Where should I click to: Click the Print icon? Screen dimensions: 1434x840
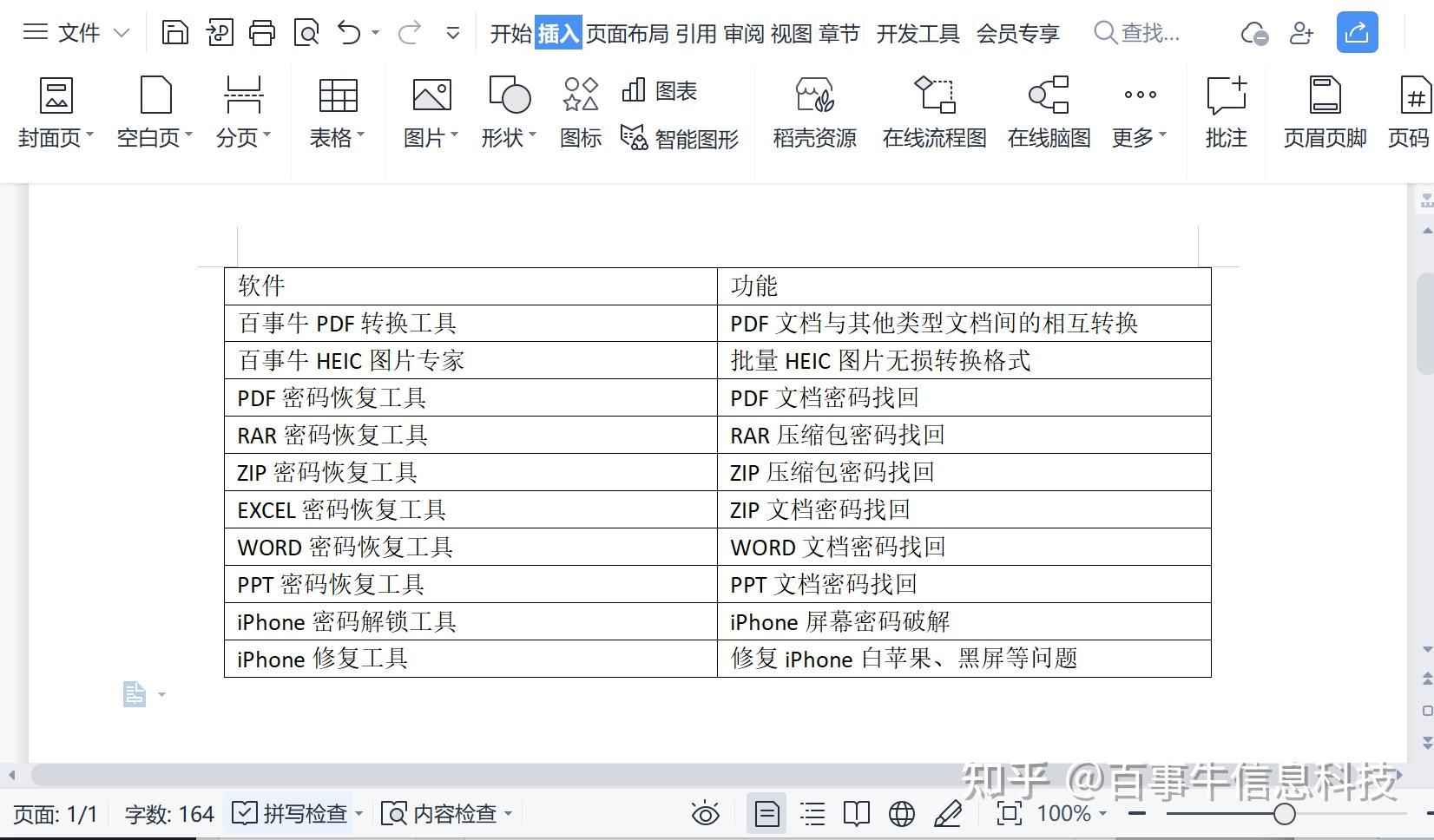click(262, 33)
